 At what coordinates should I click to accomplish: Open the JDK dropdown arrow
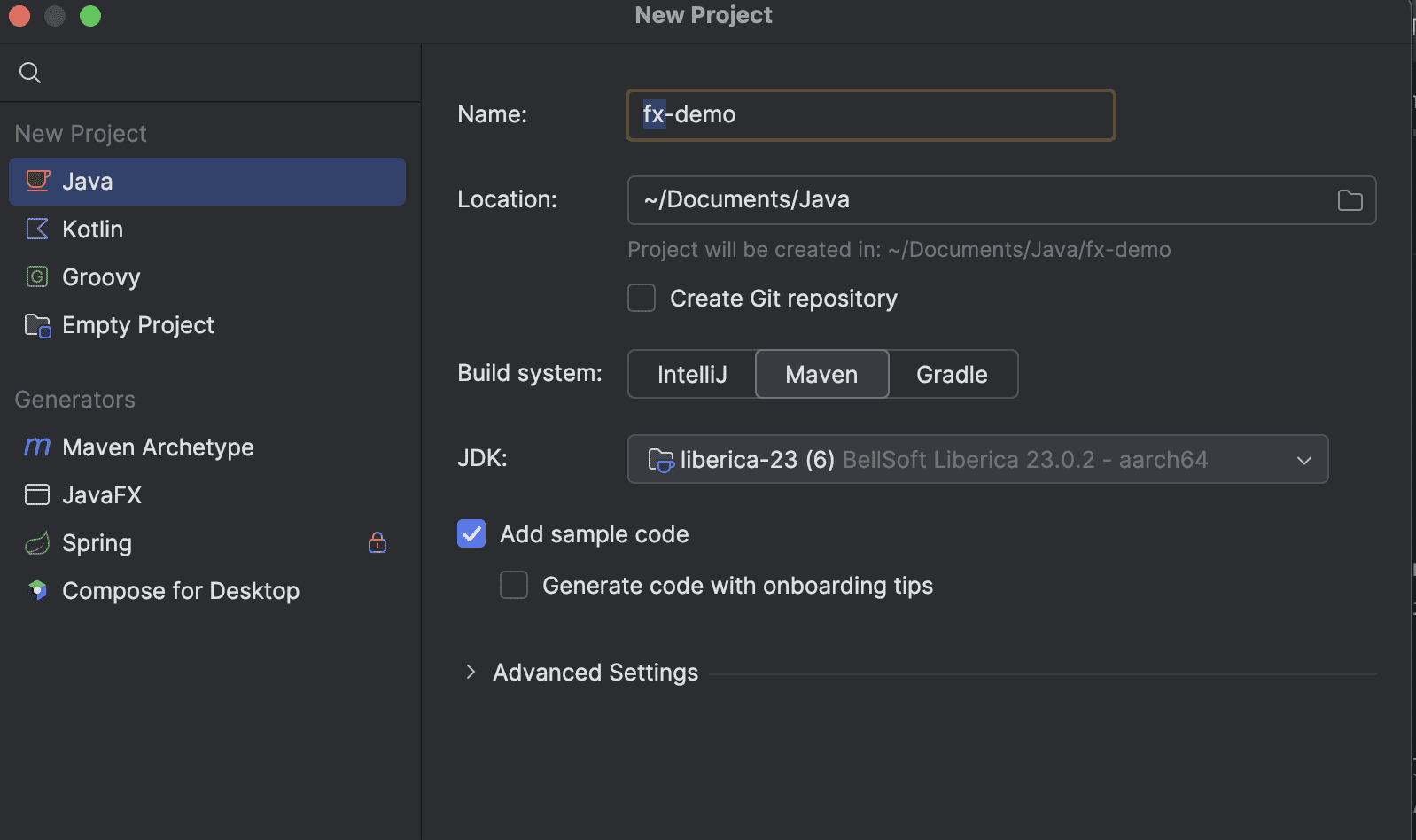click(1303, 460)
